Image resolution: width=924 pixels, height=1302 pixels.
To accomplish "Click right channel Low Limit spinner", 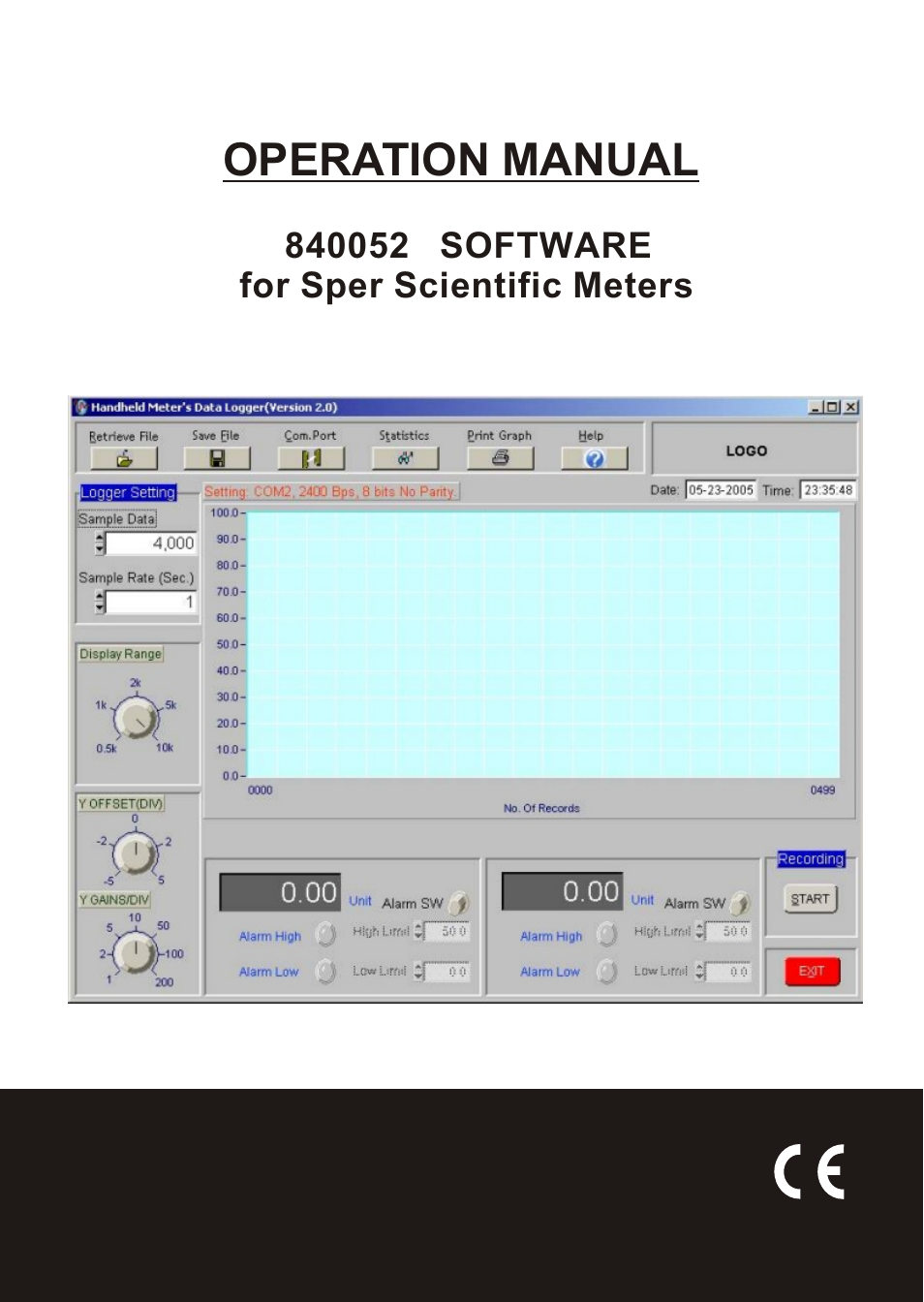I will [700, 971].
